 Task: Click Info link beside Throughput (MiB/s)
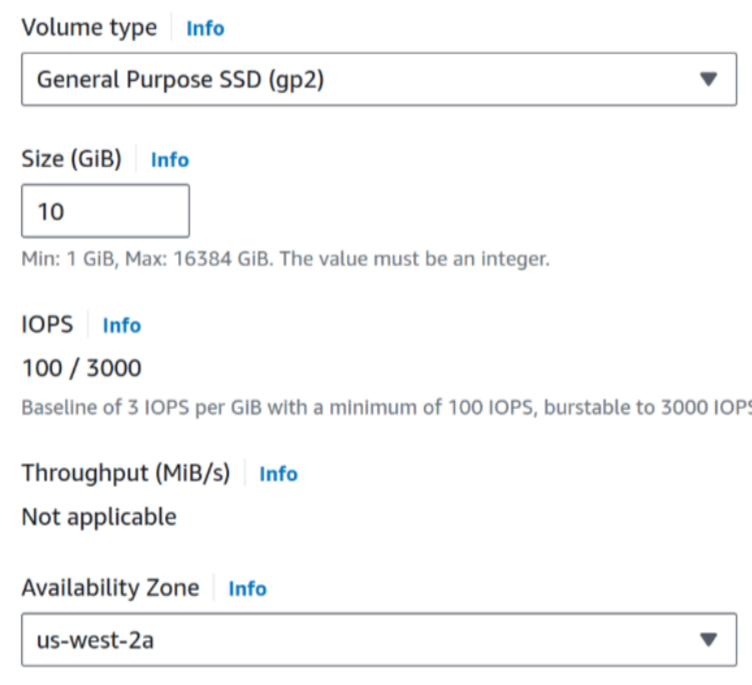coord(278,474)
